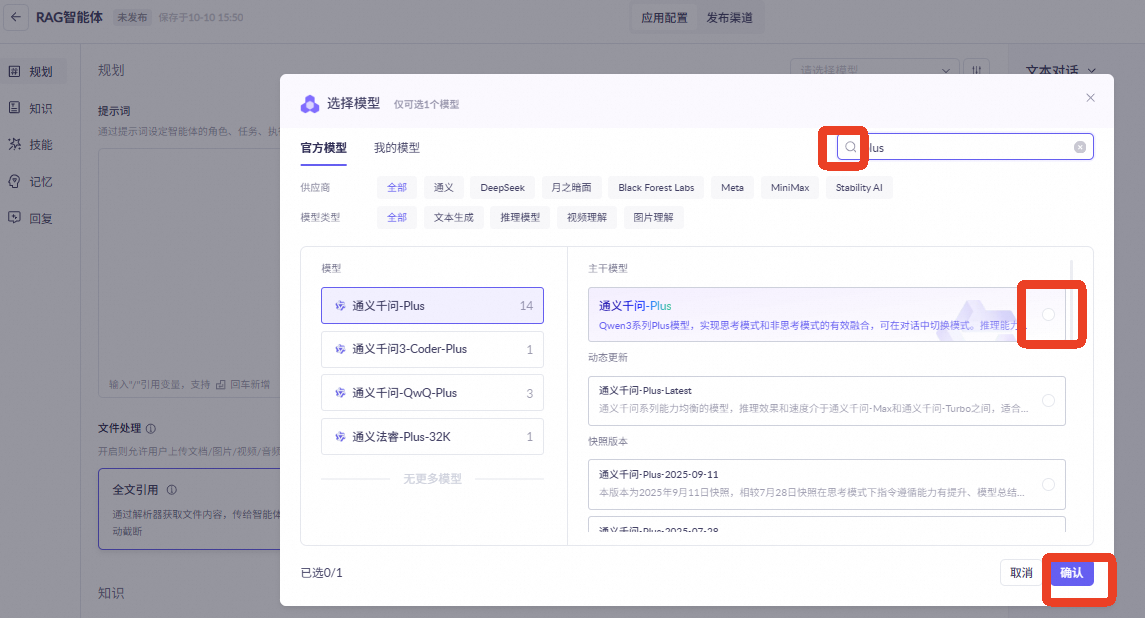Click the search magnifier icon
Image resolution: width=1145 pixels, height=618 pixels.
[851, 148]
